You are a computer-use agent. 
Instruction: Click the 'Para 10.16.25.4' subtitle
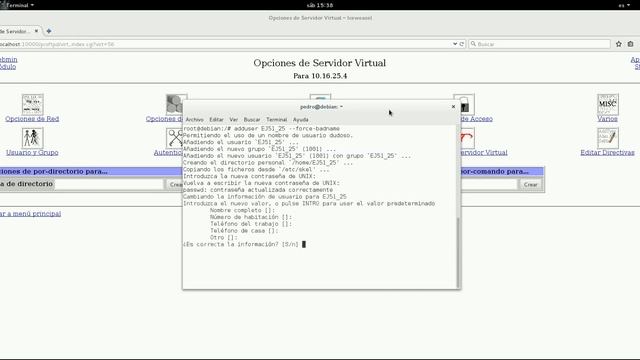(320, 76)
